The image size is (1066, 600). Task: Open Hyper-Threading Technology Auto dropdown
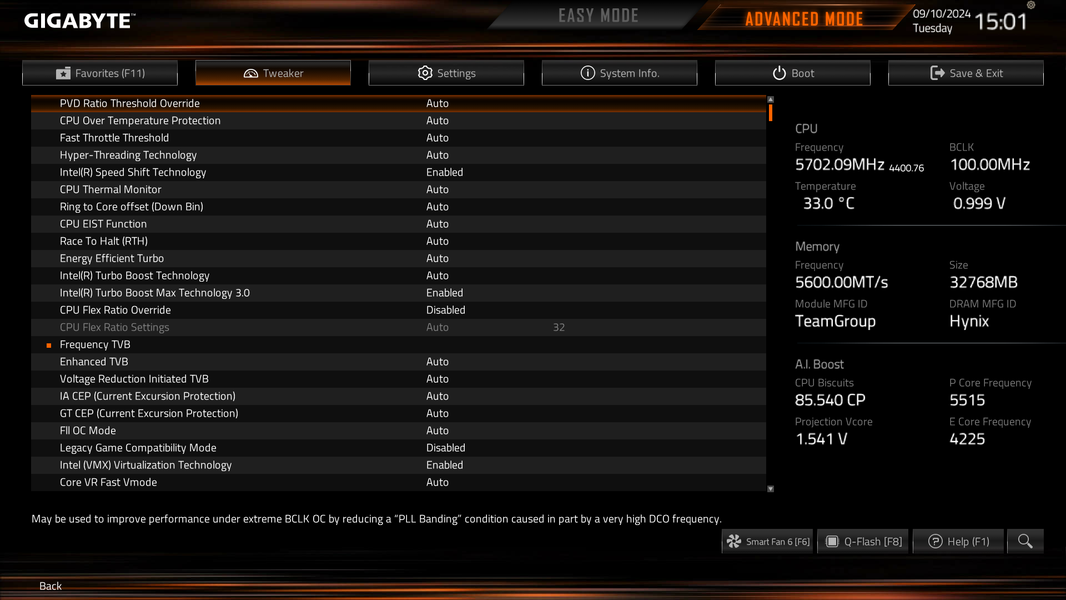tap(437, 155)
